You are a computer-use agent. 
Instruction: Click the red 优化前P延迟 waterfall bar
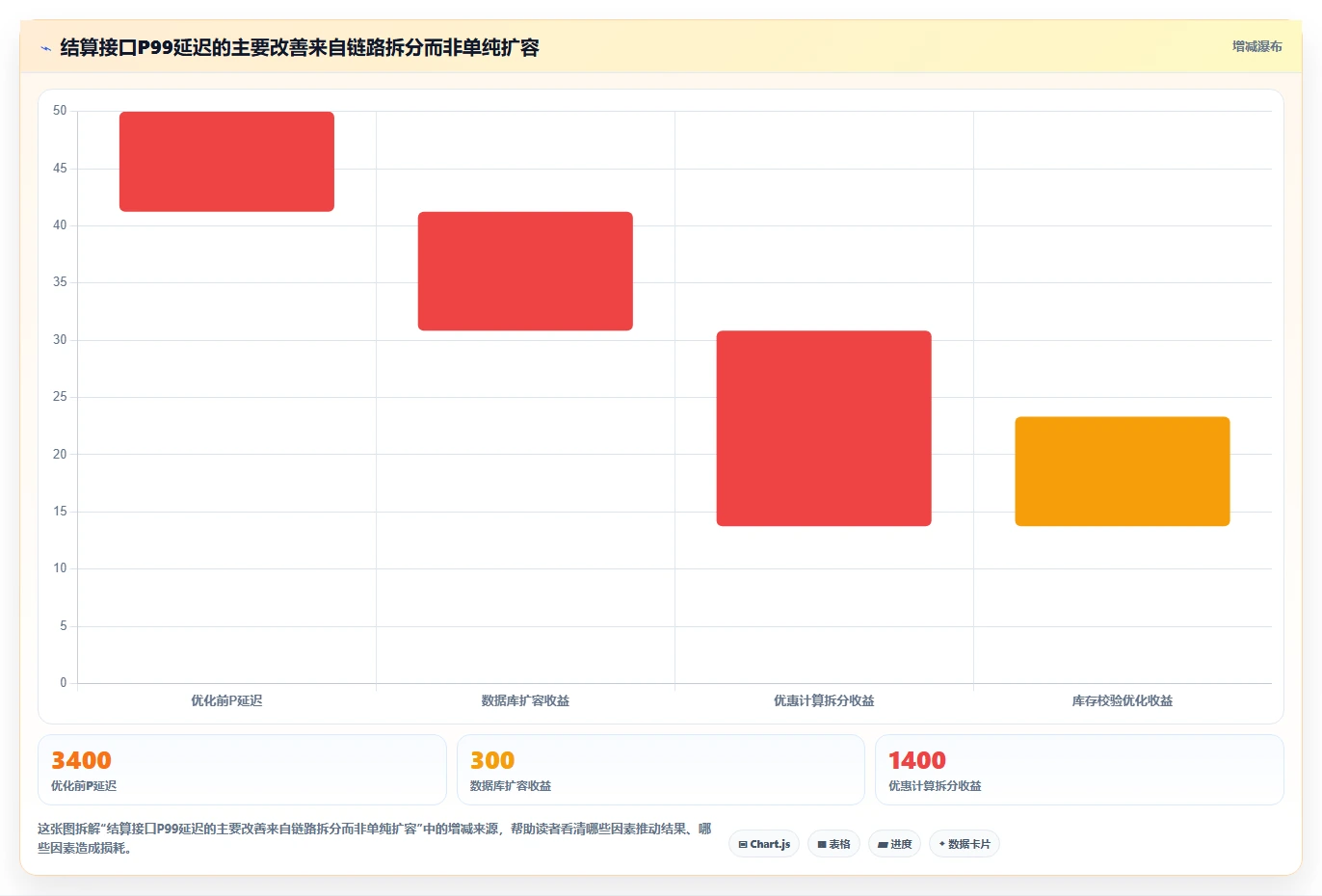click(226, 162)
